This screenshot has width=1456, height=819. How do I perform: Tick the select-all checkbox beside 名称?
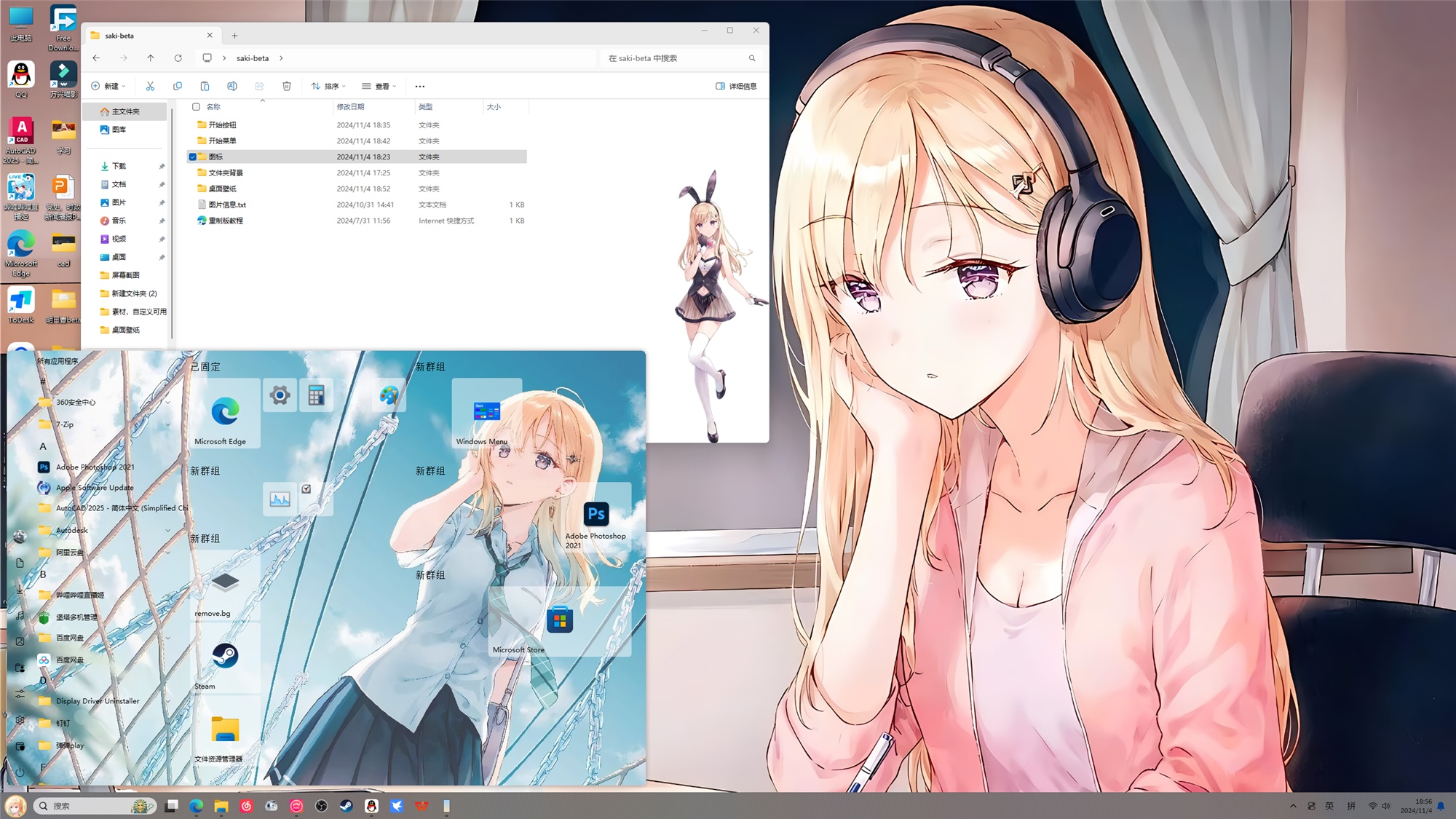pos(196,107)
